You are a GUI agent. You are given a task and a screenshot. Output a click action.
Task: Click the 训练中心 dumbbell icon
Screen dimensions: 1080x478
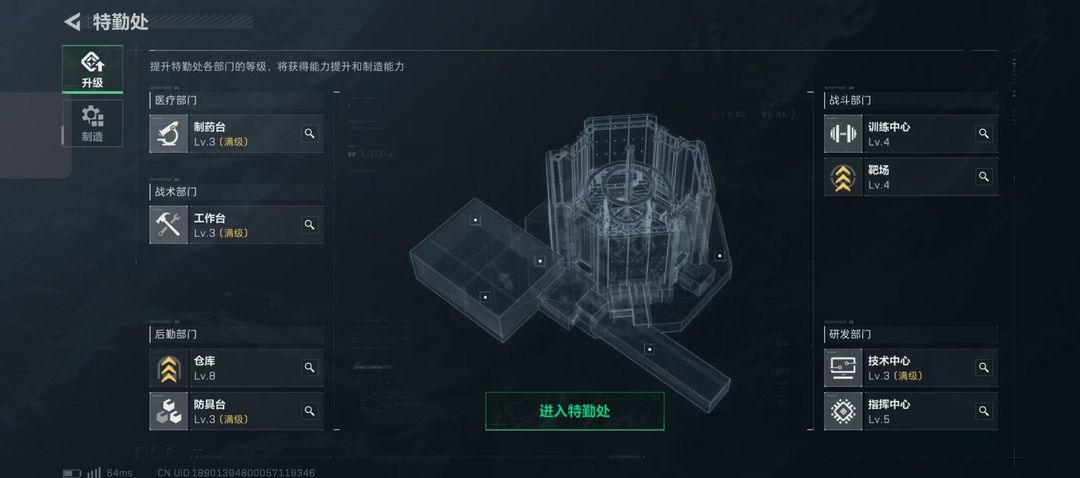point(843,134)
